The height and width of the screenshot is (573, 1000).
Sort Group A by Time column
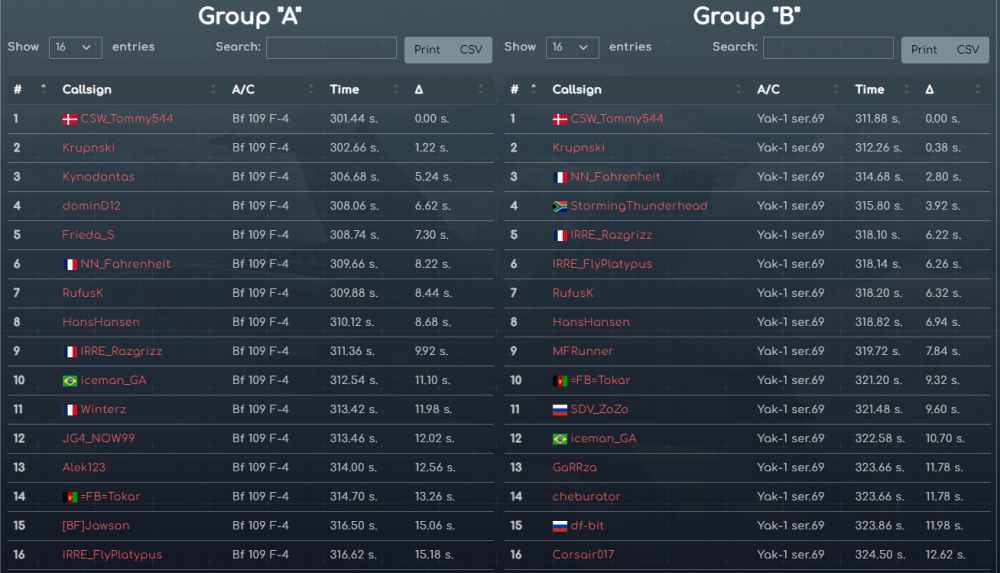tap(345, 90)
